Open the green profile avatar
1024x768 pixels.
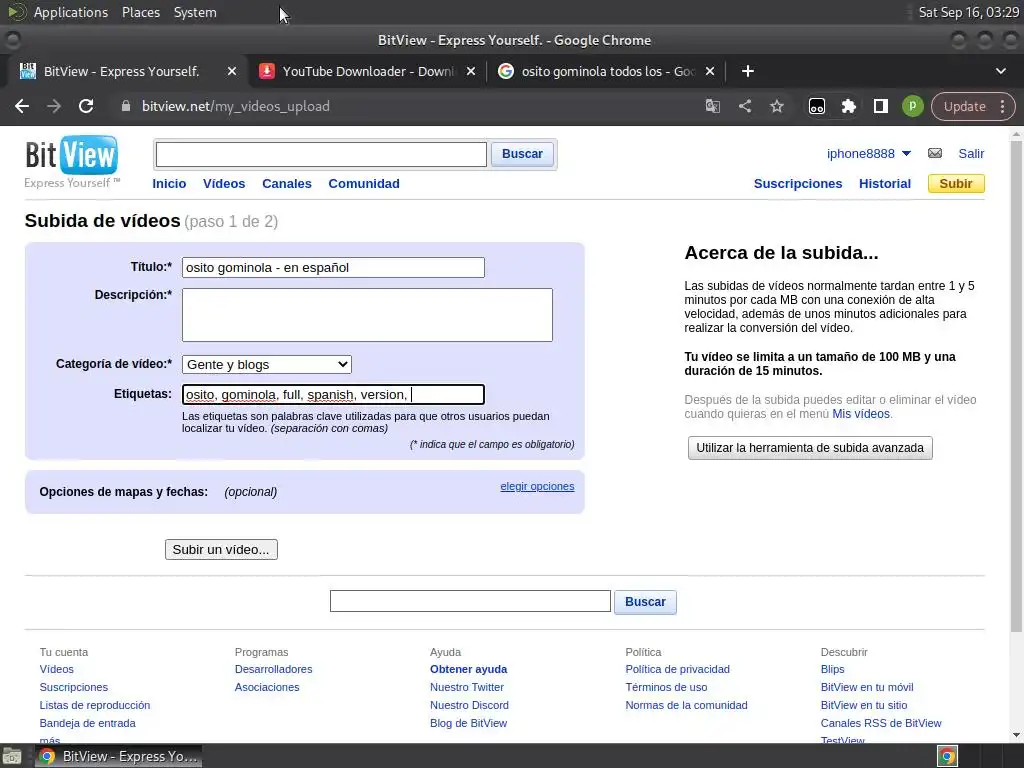pos(912,106)
